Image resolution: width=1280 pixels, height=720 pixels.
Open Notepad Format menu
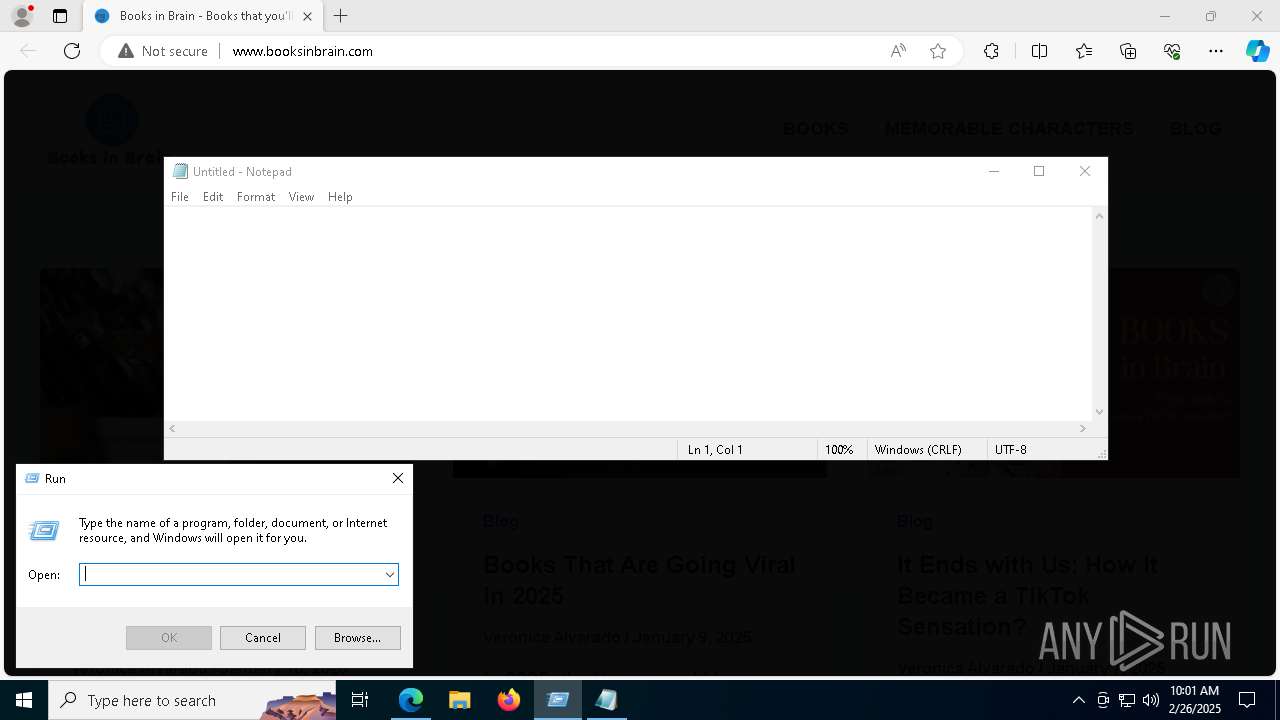[x=256, y=197]
